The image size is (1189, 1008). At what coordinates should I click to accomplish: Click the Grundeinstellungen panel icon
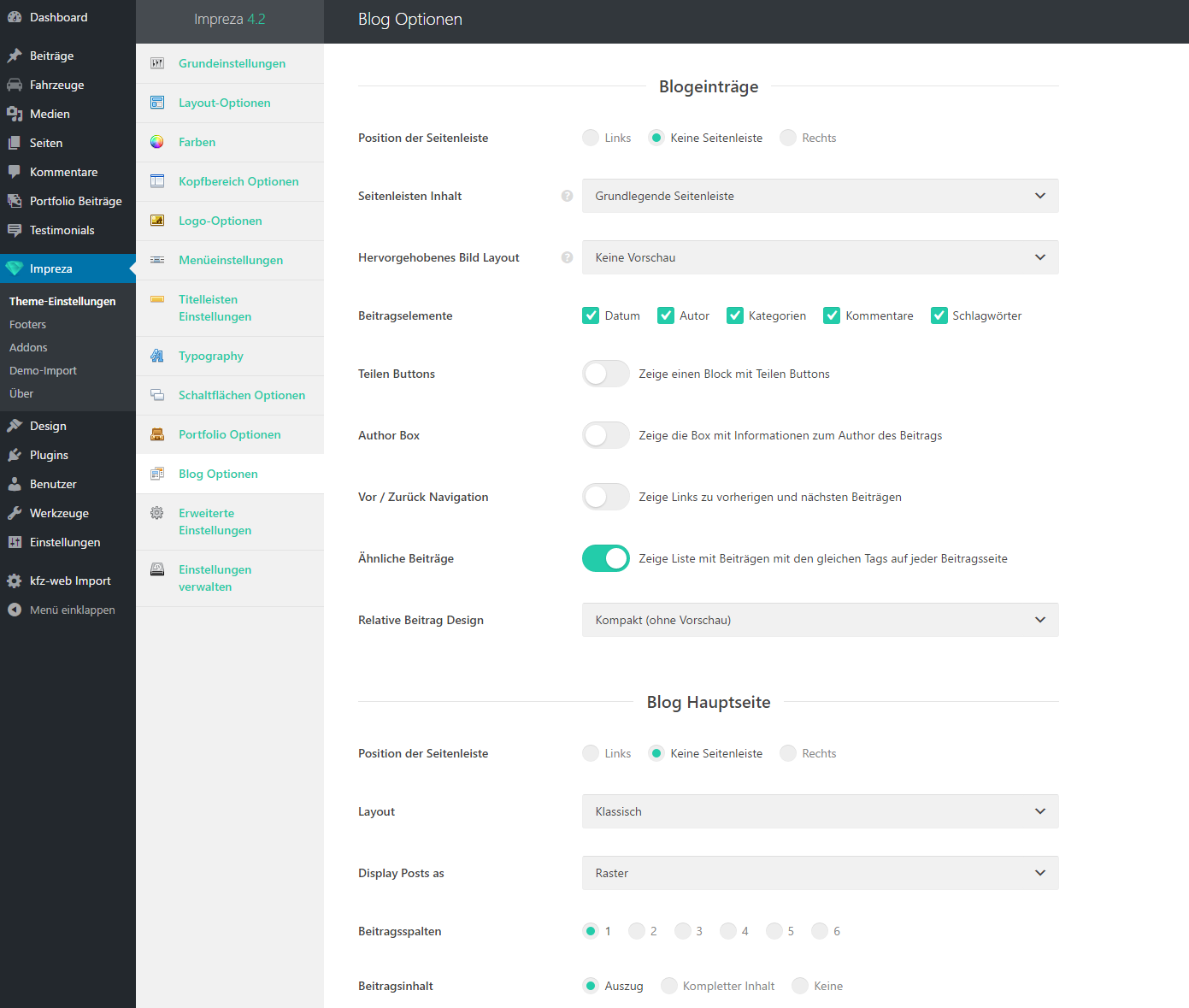[157, 63]
